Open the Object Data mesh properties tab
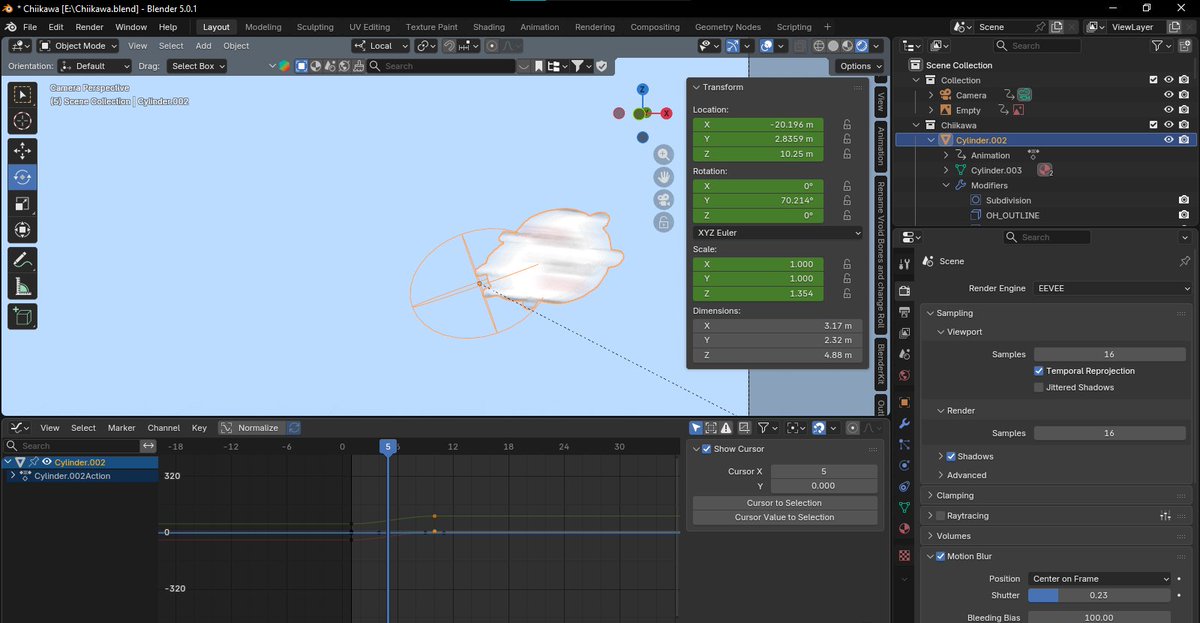The height and width of the screenshot is (623, 1200). coord(904,507)
